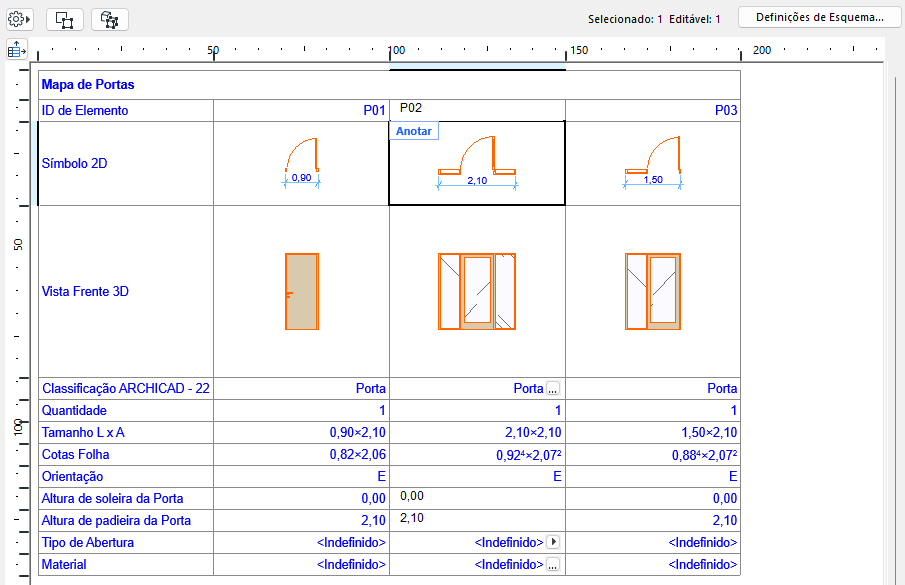The height and width of the screenshot is (585, 905).
Task: Select the P03 door front view image
Action: (x=653, y=291)
